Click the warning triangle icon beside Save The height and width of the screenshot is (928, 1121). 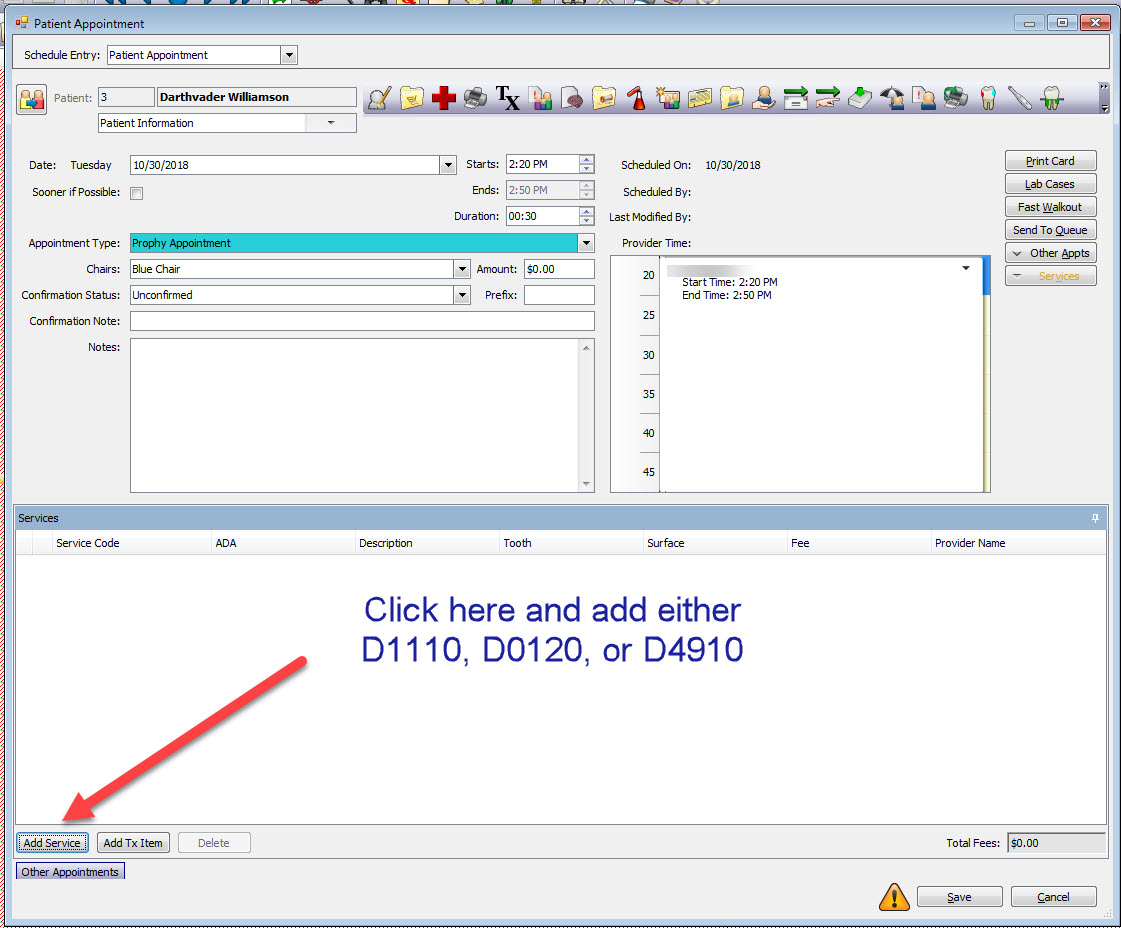[894, 896]
